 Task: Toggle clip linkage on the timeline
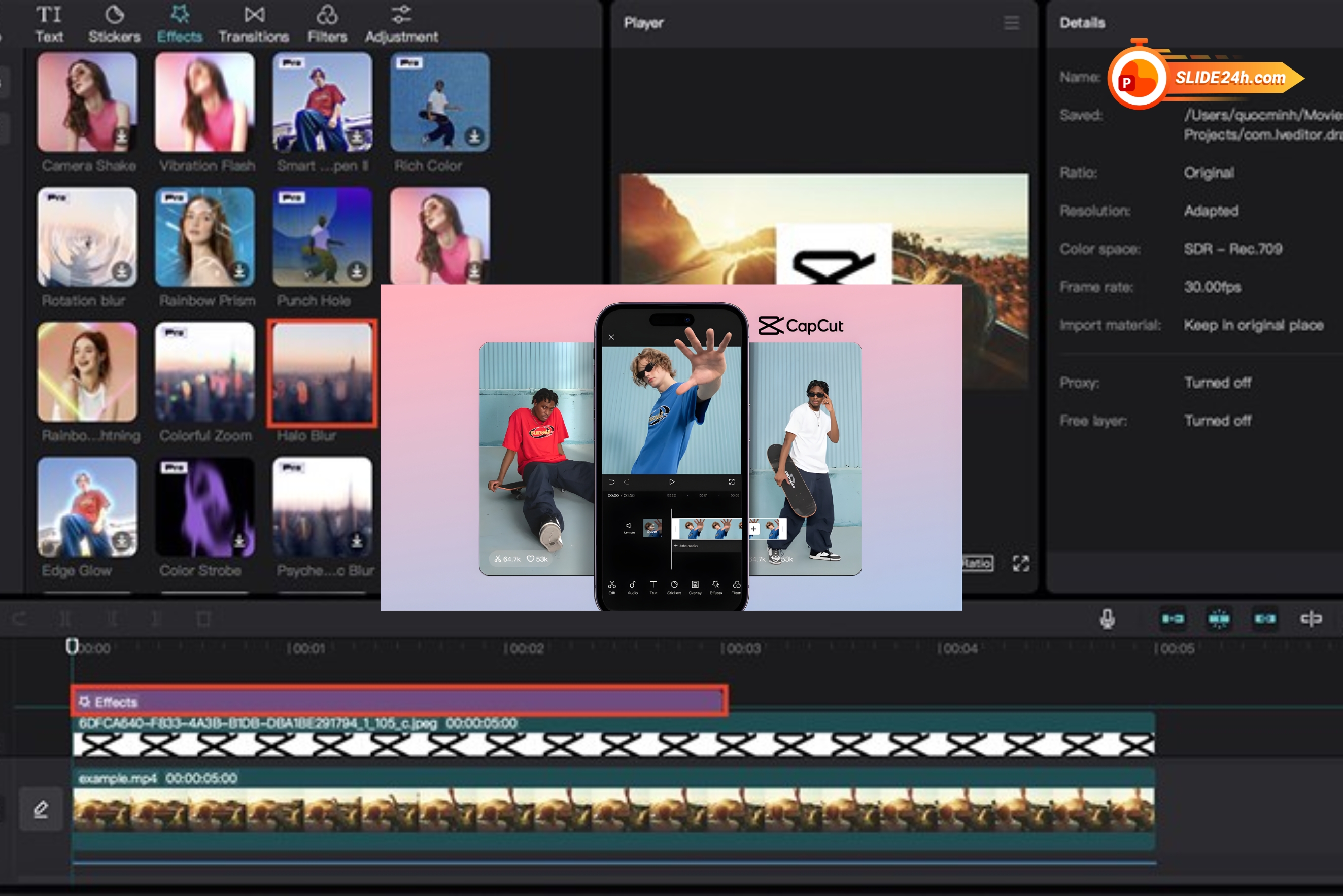[x=1265, y=619]
